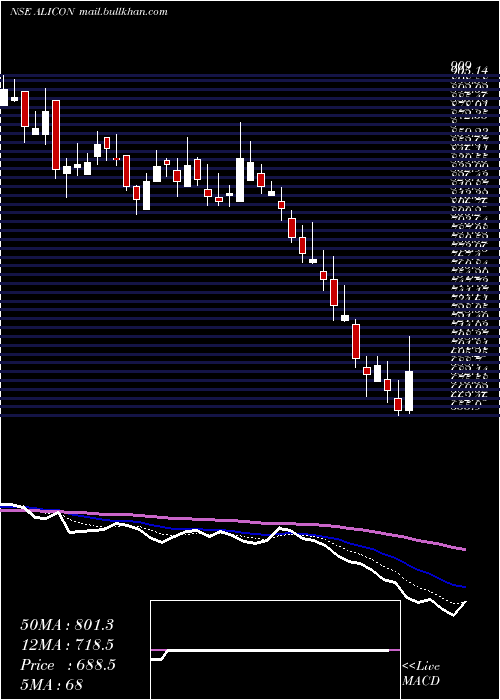Image resolution: width=500 pixels, height=700 pixels.
Task: Click the MACD inset panel
Action: click(x=275, y=650)
